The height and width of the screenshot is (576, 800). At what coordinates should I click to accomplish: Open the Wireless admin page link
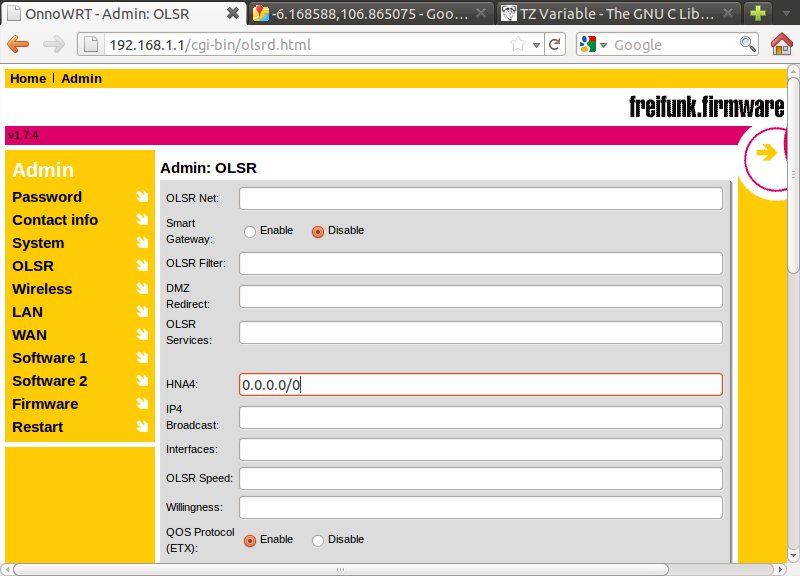[42, 289]
